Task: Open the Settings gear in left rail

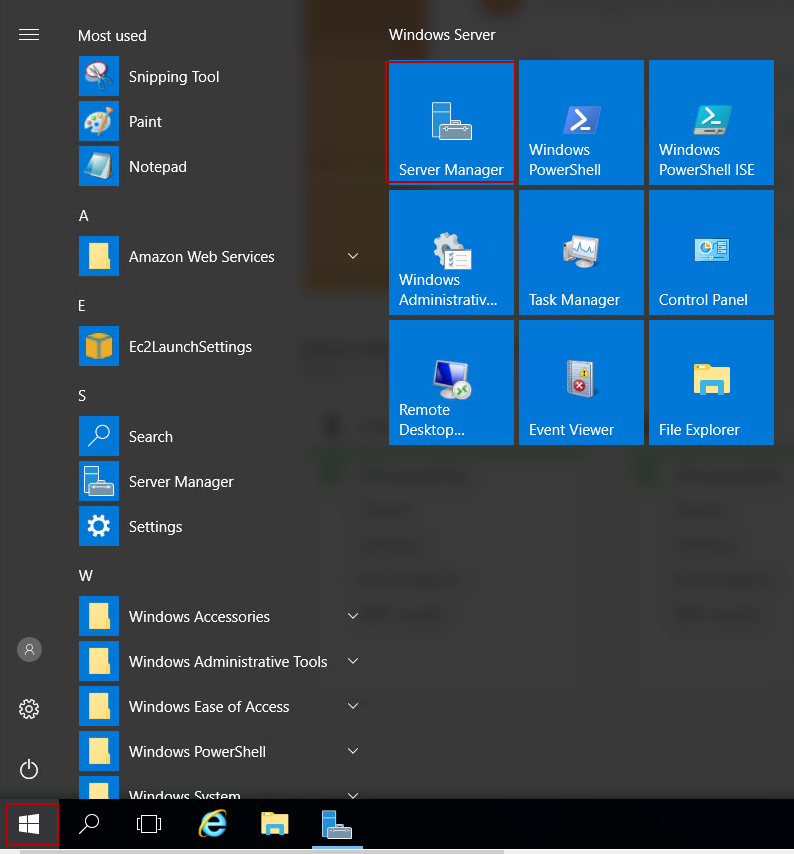Action: (x=29, y=709)
